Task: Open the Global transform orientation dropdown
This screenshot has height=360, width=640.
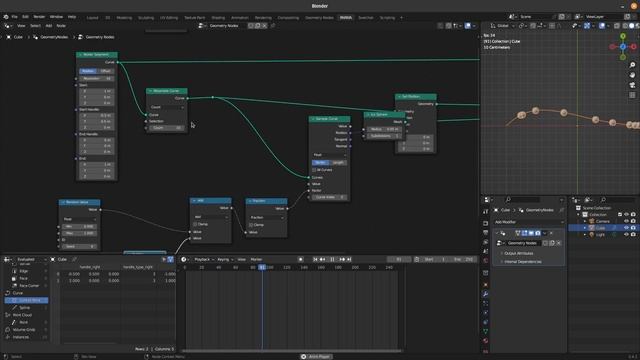Action: (x=502, y=25)
